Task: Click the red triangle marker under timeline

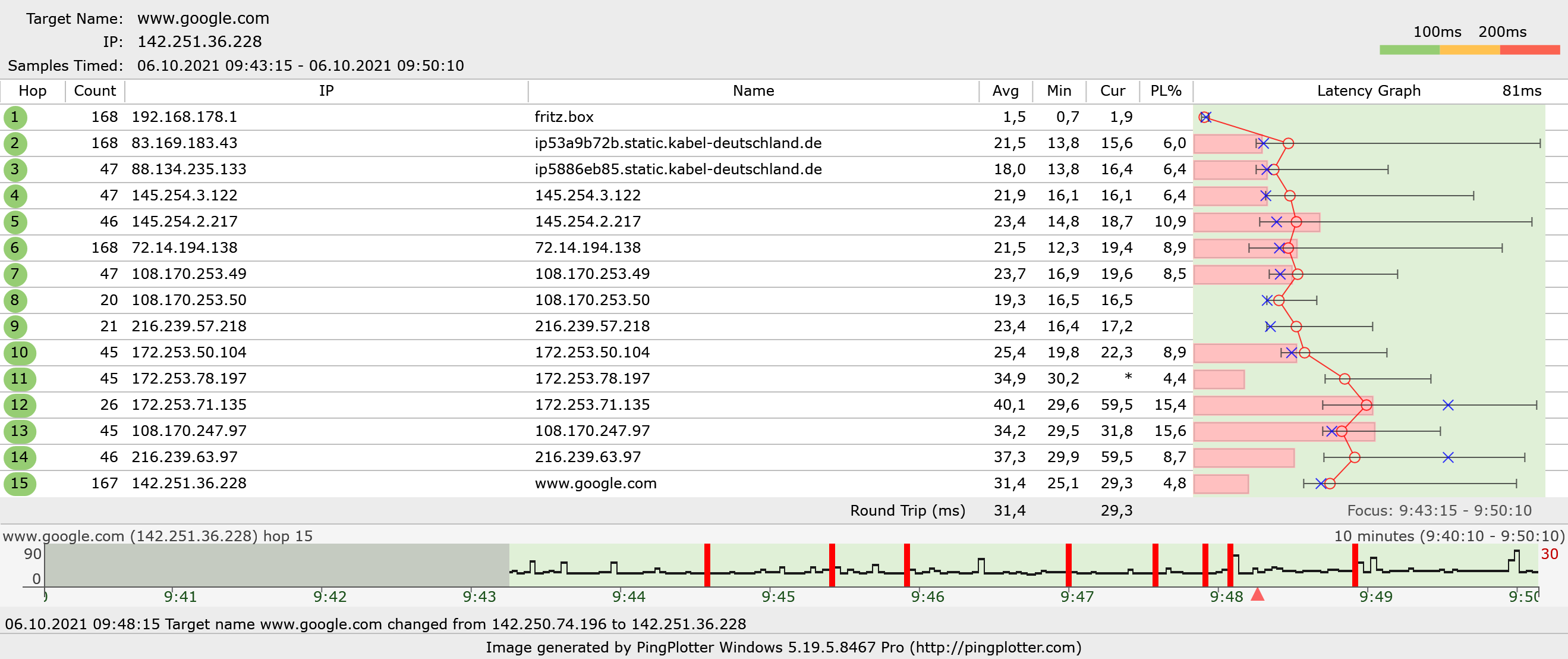Action: pos(1258,594)
